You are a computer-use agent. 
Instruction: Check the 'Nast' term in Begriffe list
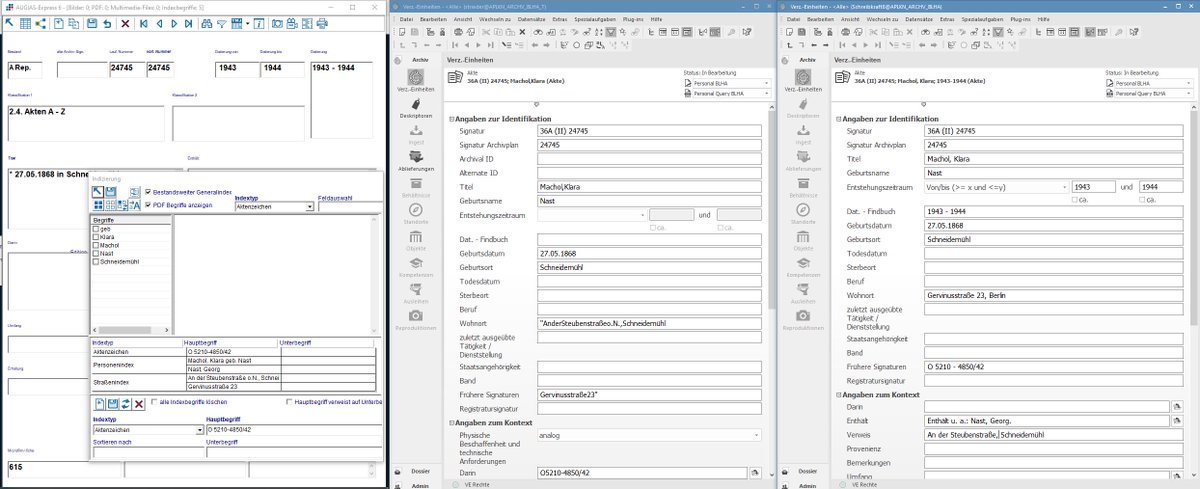(96, 253)
